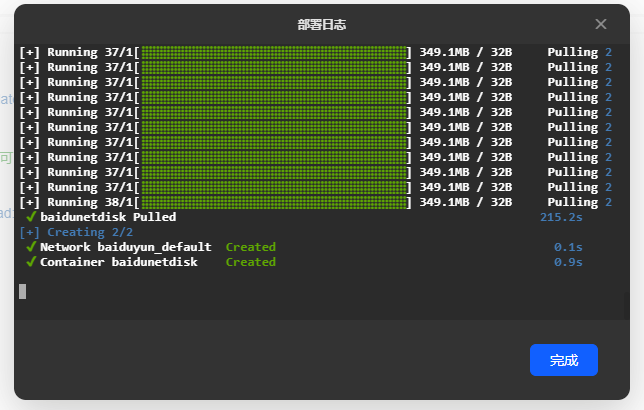Image resolution: width=644 pixels, height=410 pixels.
Task: Click 'Container baidunetdisk' log entry
Action: tap(119, 262)
